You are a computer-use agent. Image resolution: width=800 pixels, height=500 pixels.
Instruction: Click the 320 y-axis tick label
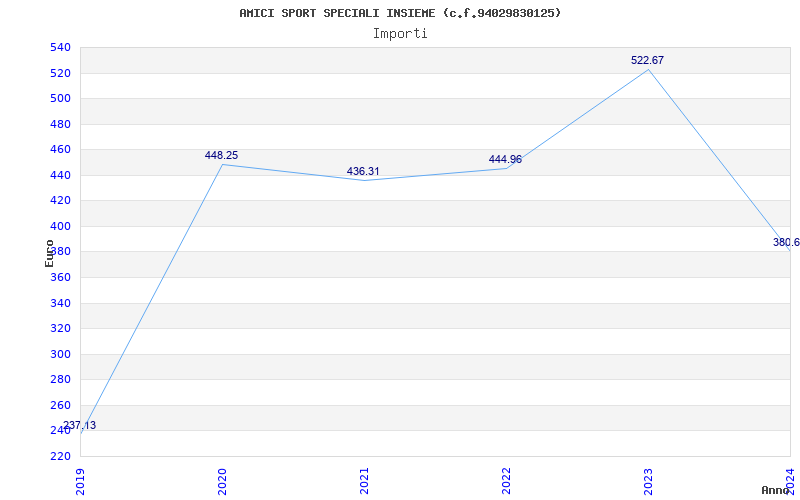[60, 329]
